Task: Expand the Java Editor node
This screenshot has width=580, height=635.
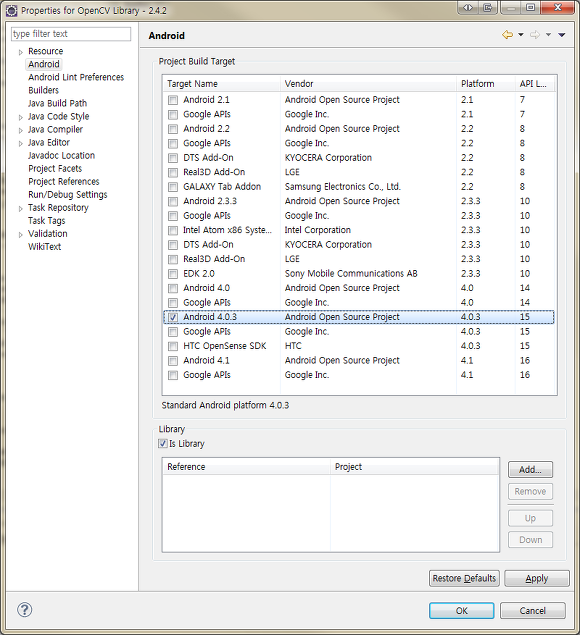Action: pyautogui.click(x=21, y=143)
